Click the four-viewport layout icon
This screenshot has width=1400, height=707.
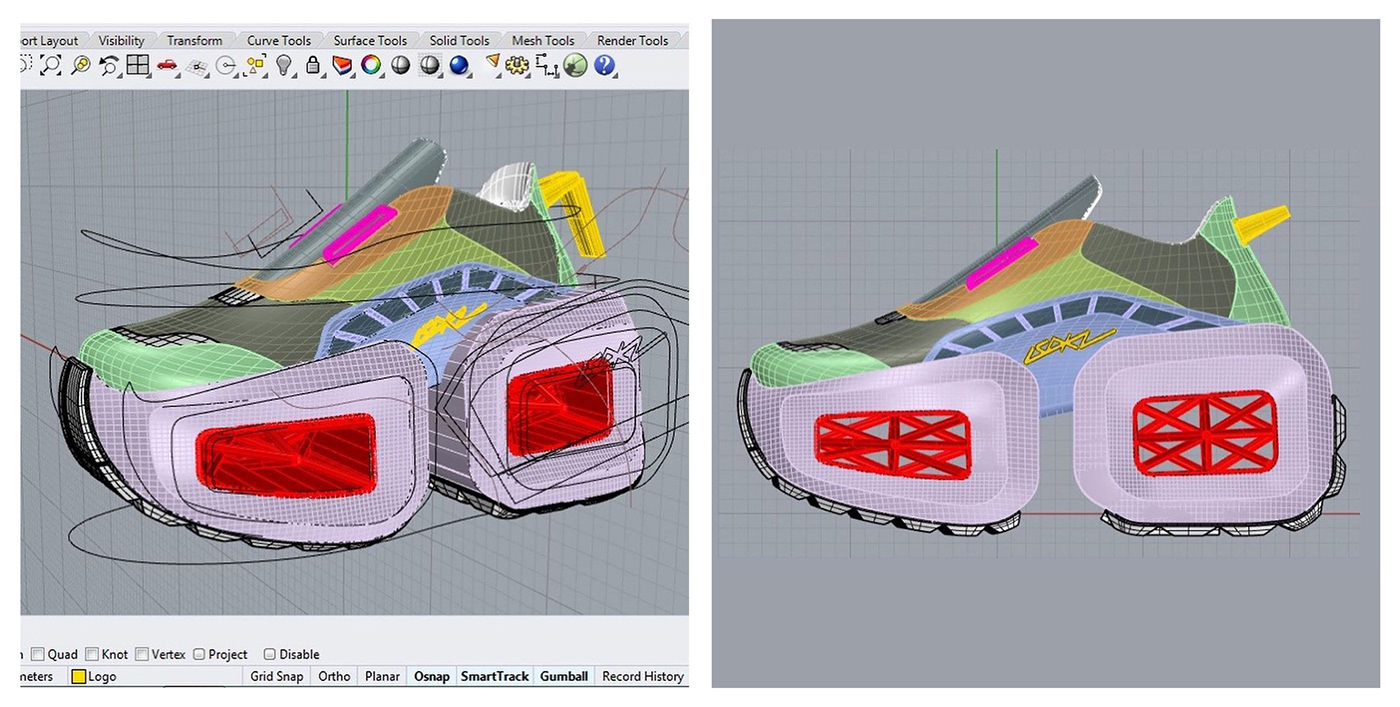pos(140,65)
